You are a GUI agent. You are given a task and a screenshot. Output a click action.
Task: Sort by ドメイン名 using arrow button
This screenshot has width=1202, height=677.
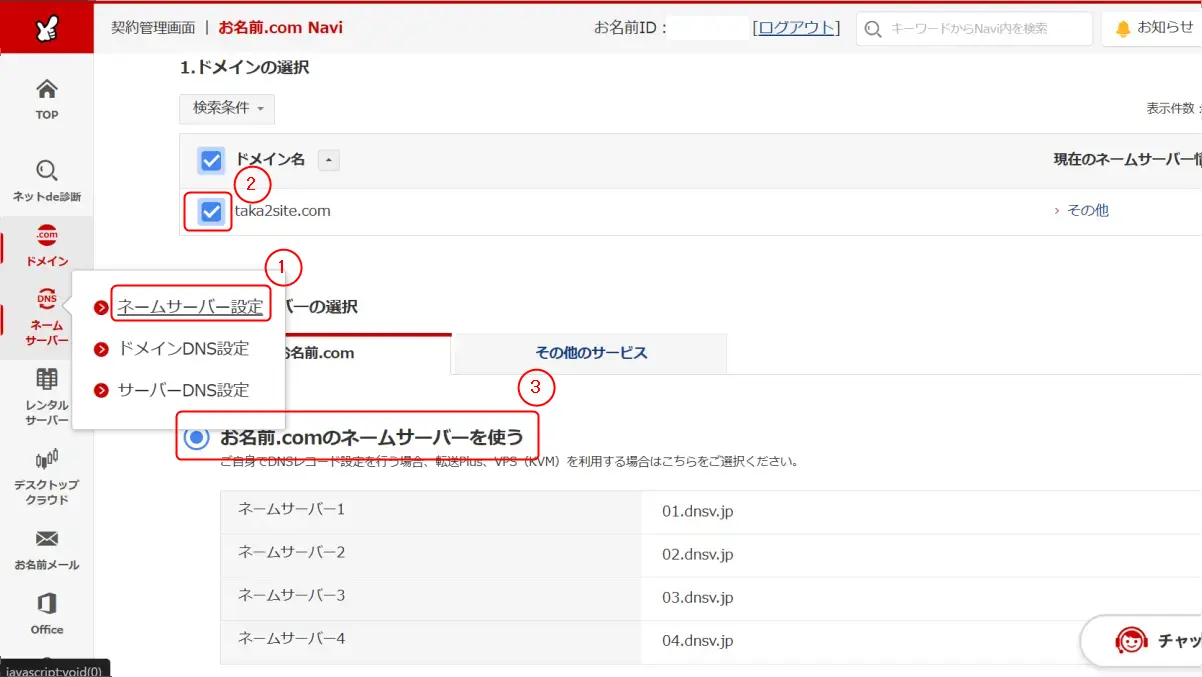click(x=329, y=160)
